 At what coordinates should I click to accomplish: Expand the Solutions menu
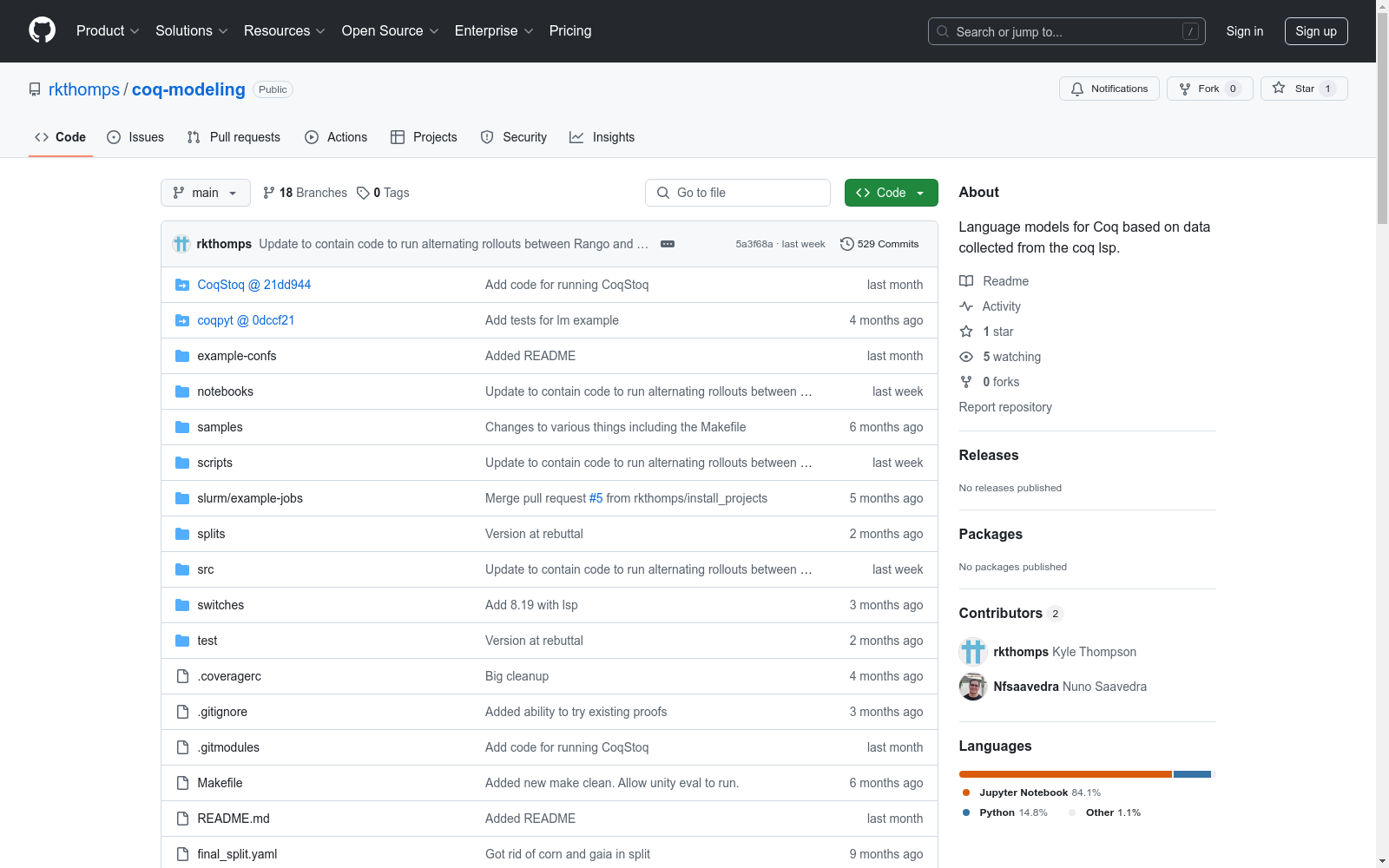192,31
